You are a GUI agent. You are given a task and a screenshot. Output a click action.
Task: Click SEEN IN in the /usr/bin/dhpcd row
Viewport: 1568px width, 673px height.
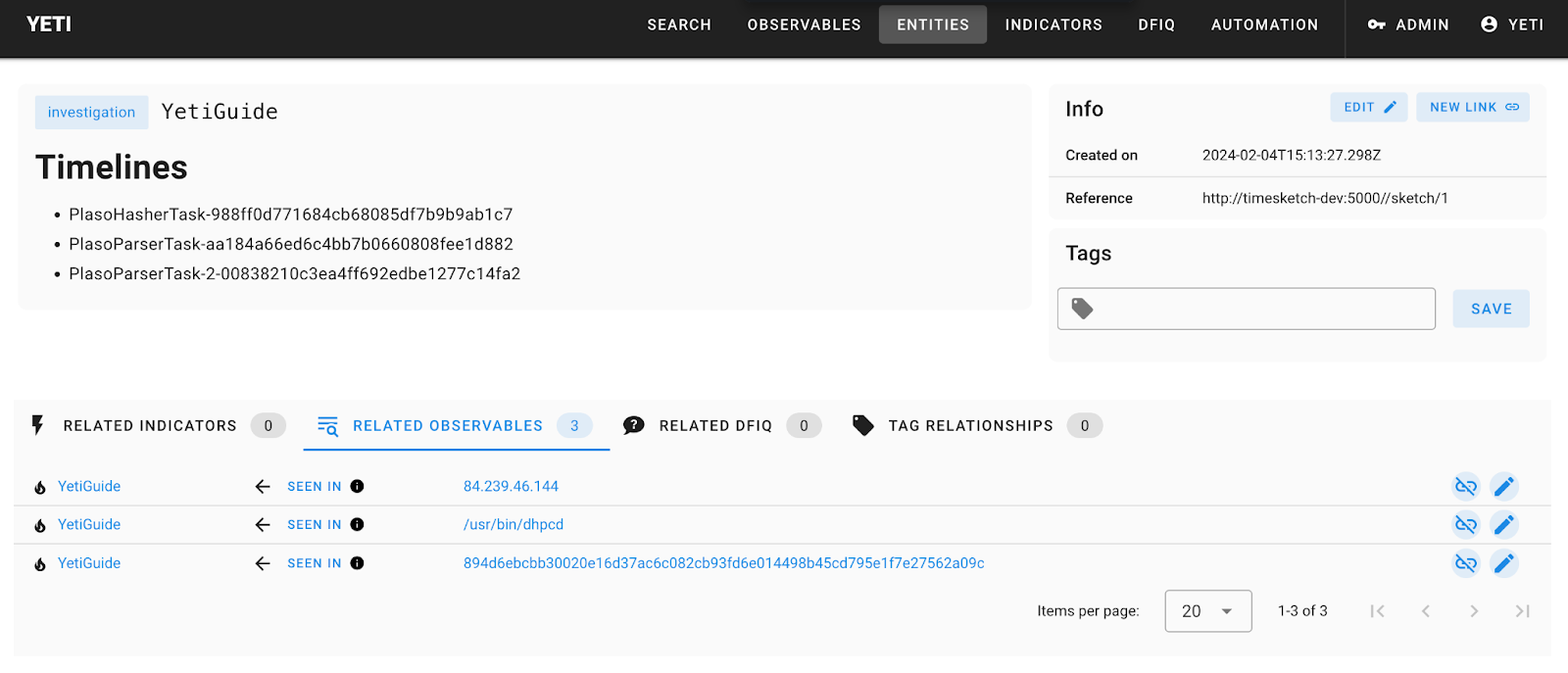[x=315, y=525]
